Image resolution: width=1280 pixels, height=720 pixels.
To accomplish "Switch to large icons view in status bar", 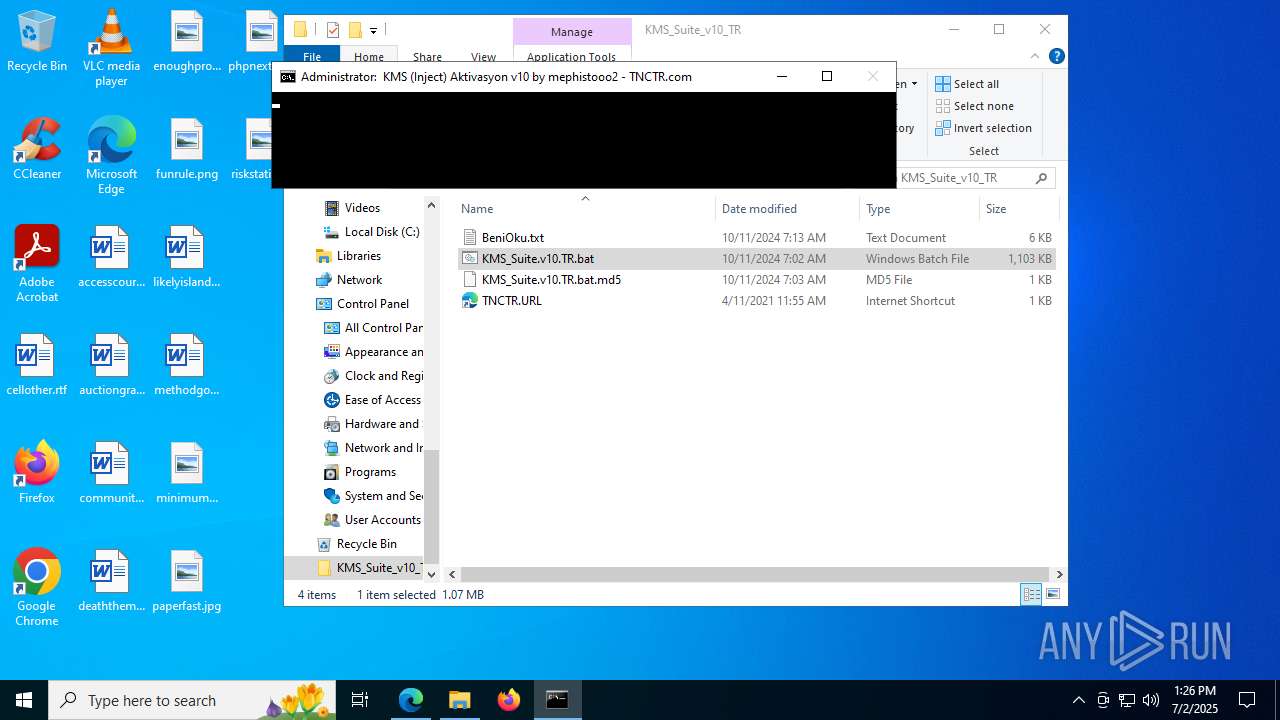I will [x=1052, y=594].
